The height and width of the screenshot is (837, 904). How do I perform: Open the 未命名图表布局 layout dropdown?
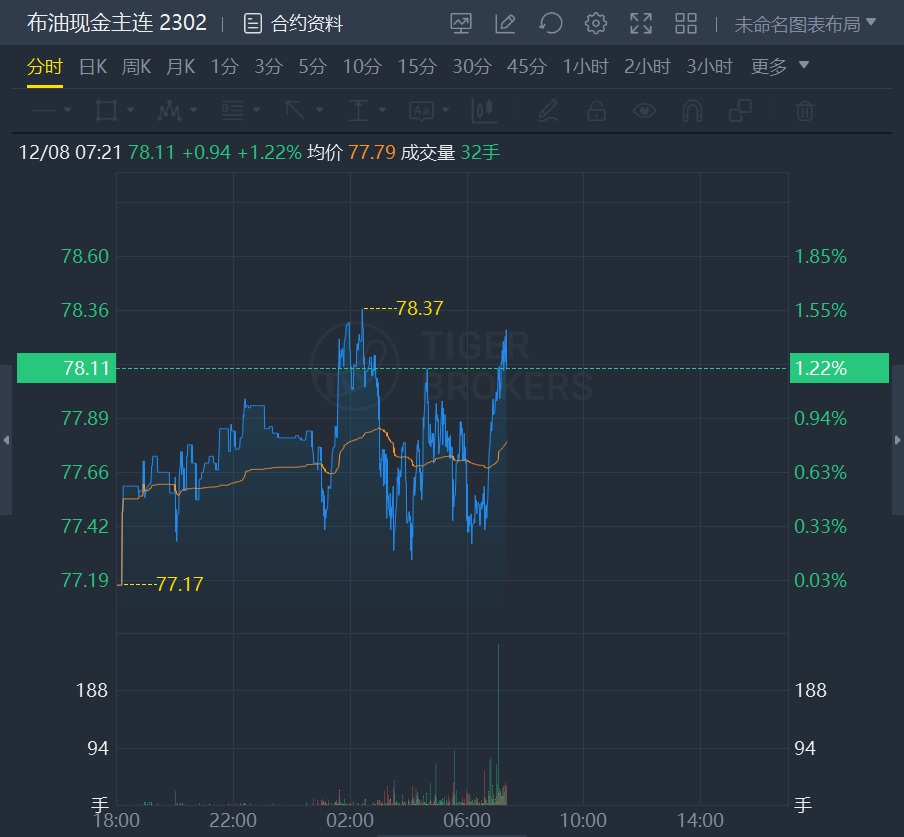click(805, 24)
